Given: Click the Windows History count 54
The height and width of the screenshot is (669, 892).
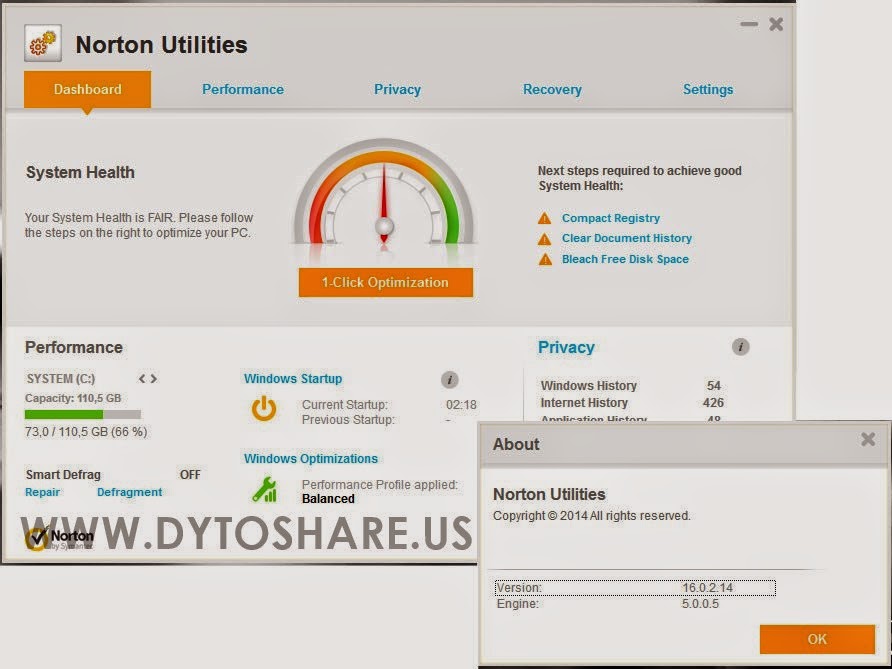Looking at the screenshot, I should (714, 386).
